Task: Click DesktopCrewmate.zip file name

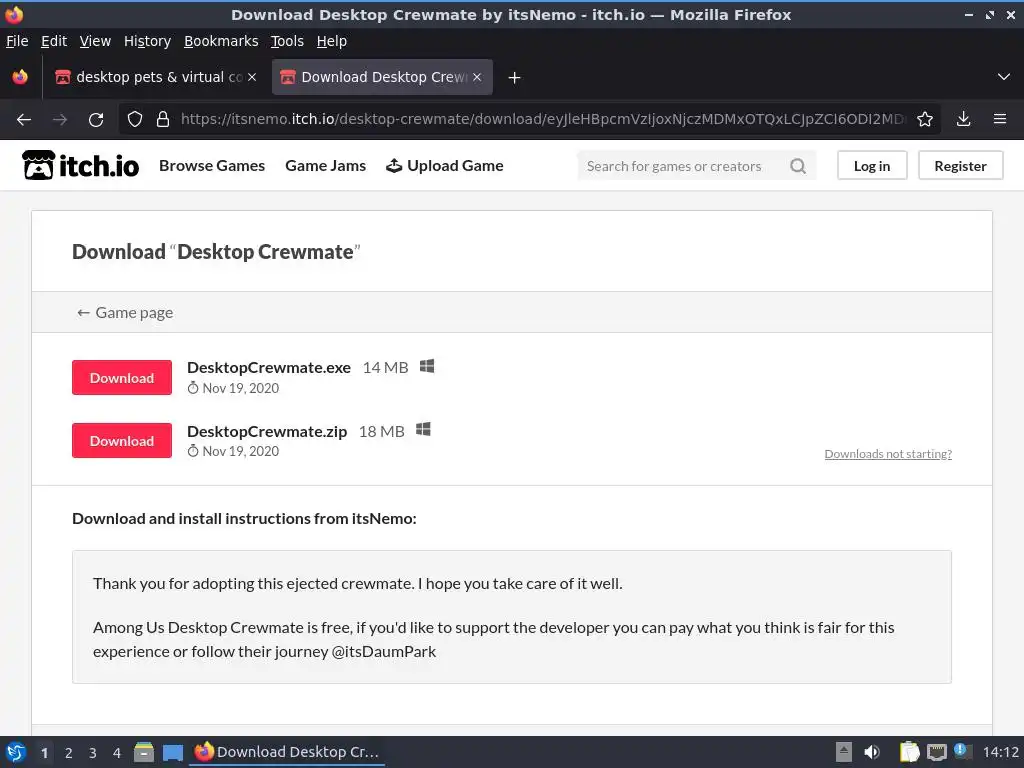Action: [266, 432]
